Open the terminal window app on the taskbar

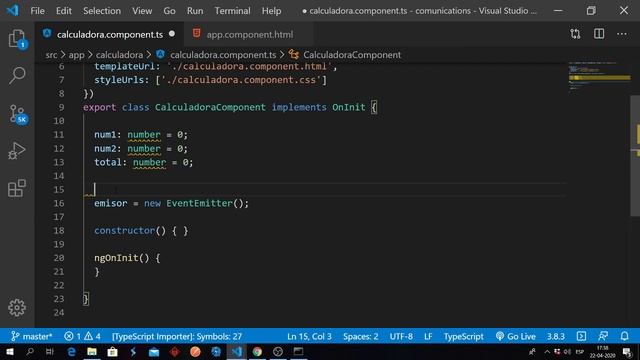point(298,351)
